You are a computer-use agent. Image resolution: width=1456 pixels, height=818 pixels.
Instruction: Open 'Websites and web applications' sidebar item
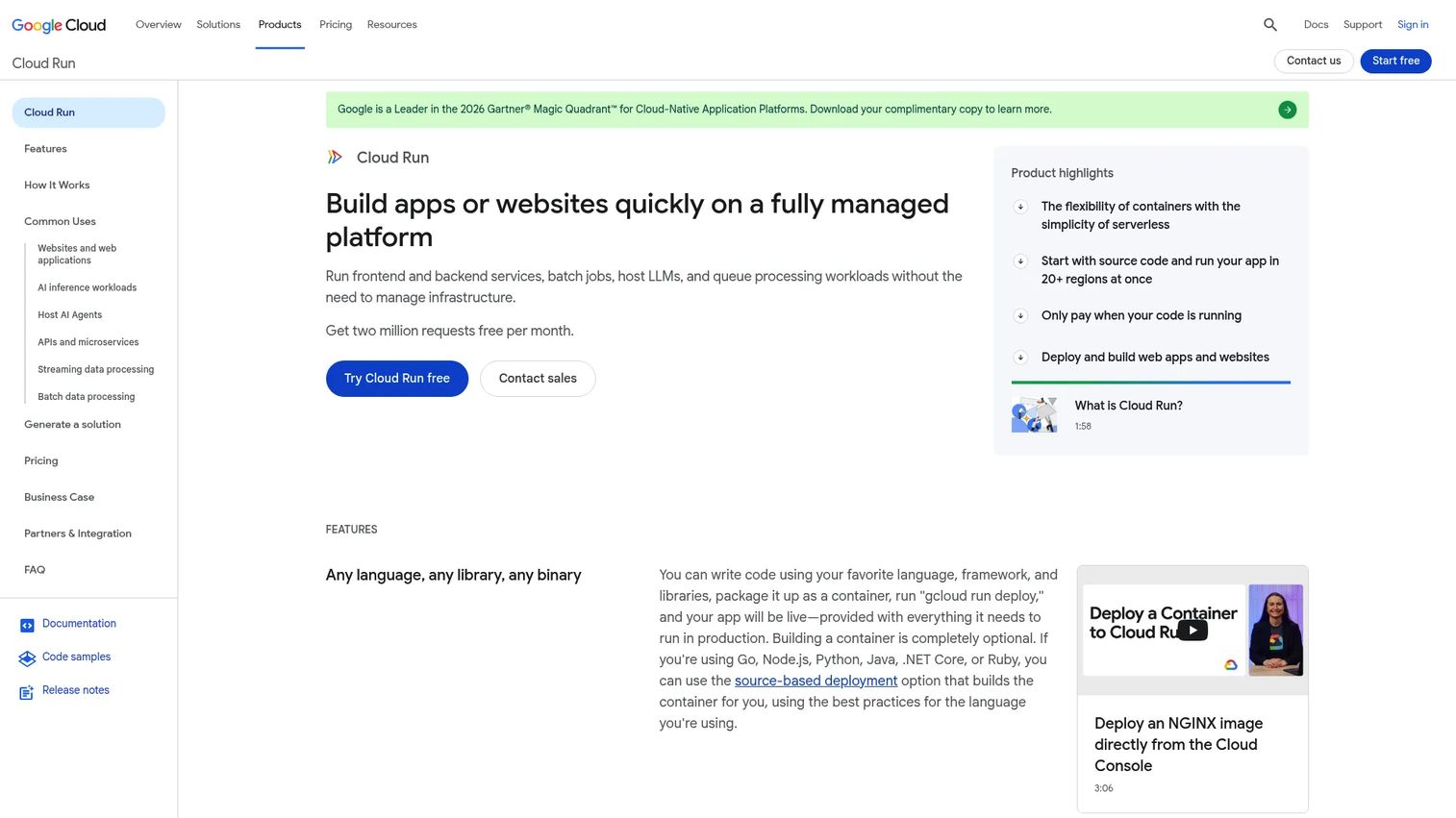(x=77, y=254)
